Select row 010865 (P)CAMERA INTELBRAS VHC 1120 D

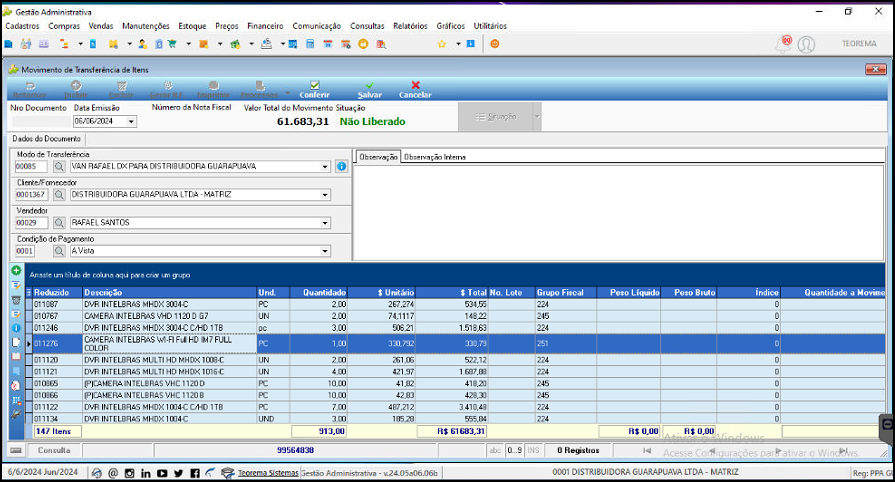click(x=454, y=383)
